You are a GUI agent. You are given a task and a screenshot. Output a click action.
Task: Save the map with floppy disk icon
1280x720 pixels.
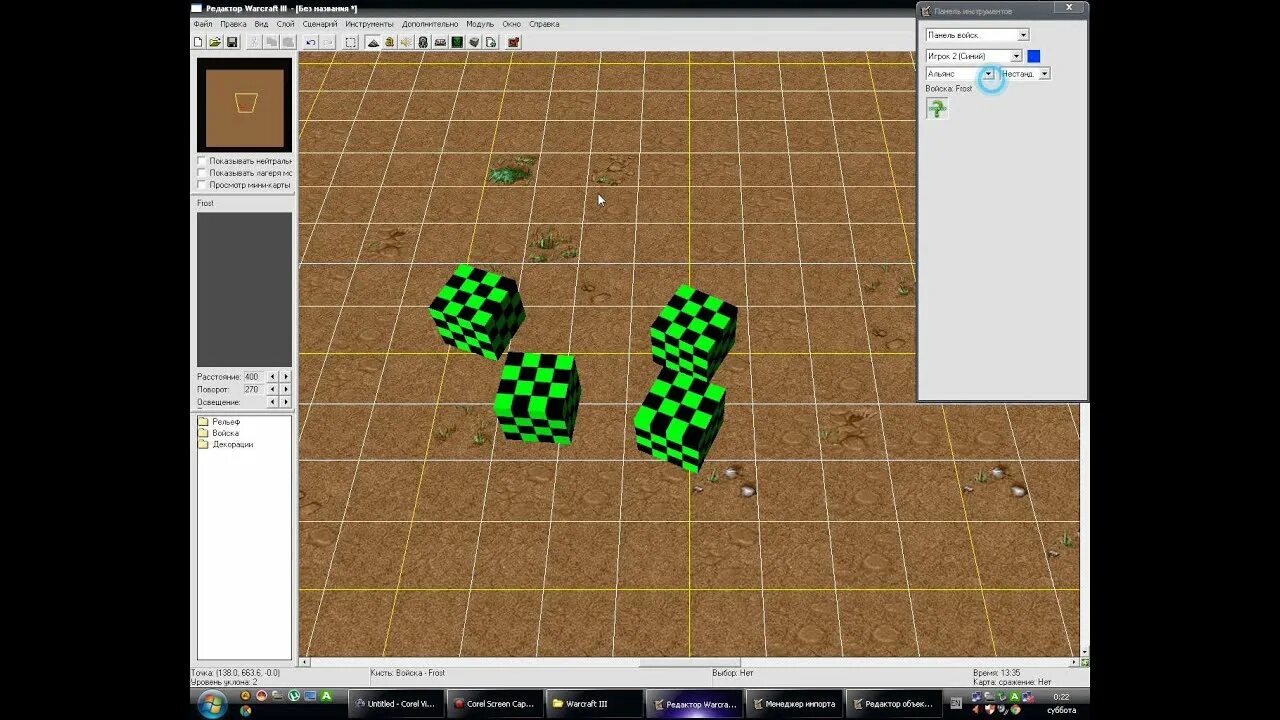(x=231, y=42)
